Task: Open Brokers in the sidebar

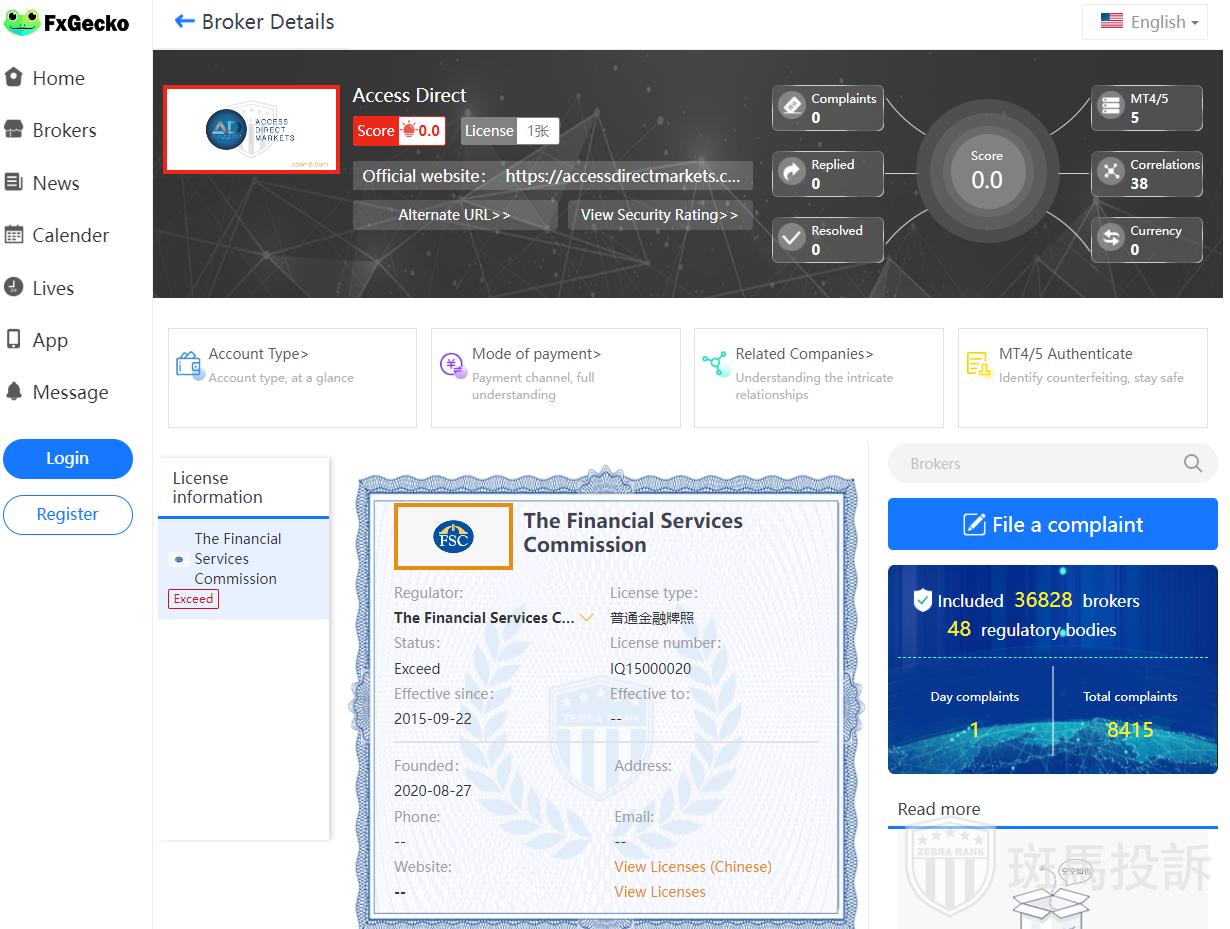Action: (x=64, y=130)
